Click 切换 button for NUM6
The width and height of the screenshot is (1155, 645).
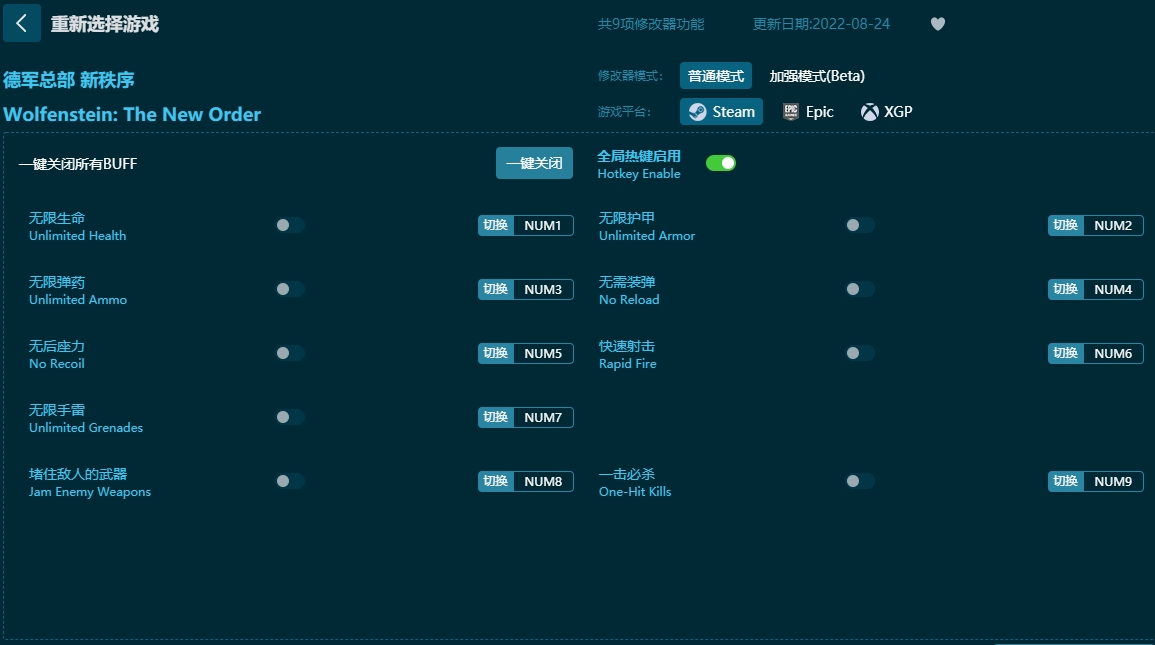(1066, 353)
